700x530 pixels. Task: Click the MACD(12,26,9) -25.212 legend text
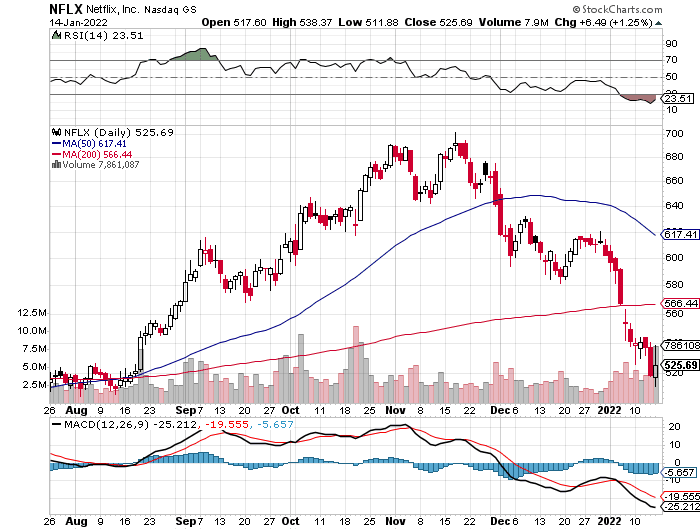(x=130, y=425)
